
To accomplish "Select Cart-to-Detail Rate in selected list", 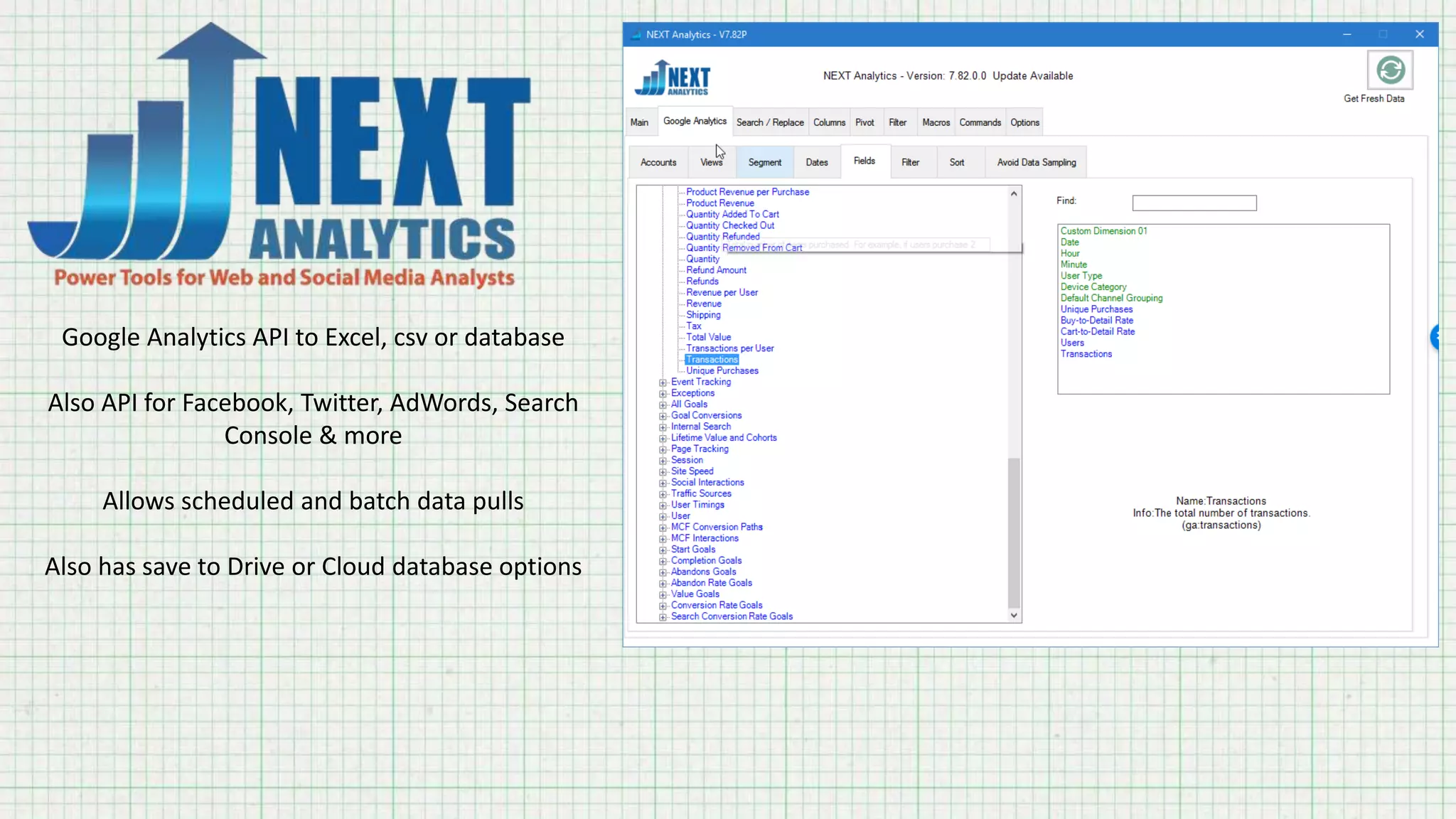I will (x=1097, y=332).
